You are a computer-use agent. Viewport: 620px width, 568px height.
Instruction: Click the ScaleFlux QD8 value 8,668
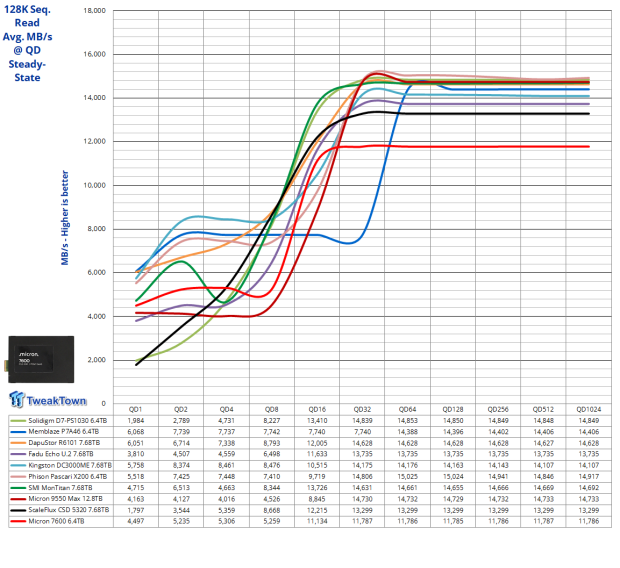tap(272, 510)
